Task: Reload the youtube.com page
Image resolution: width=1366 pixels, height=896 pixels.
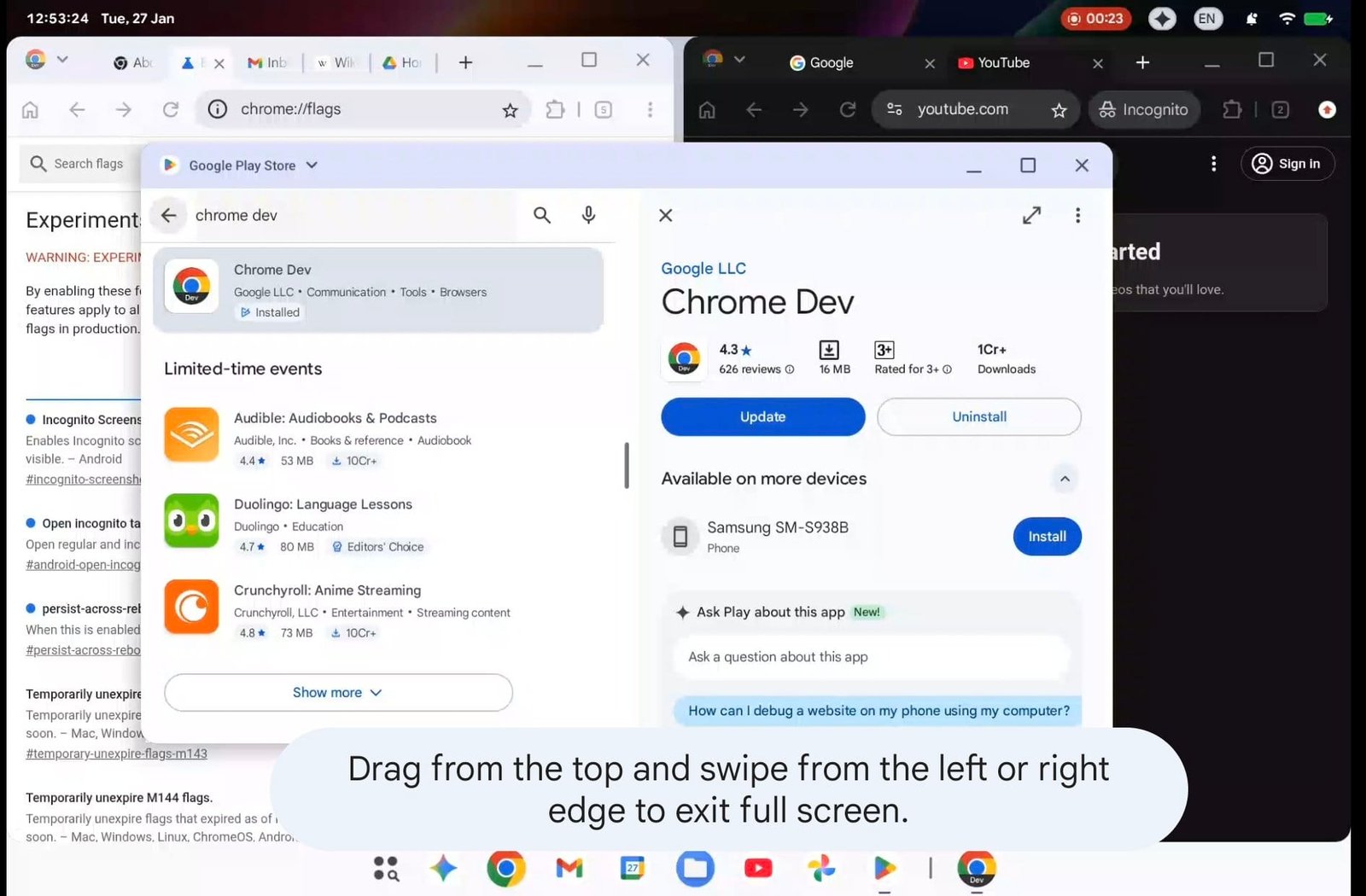Action: point(847,110)
